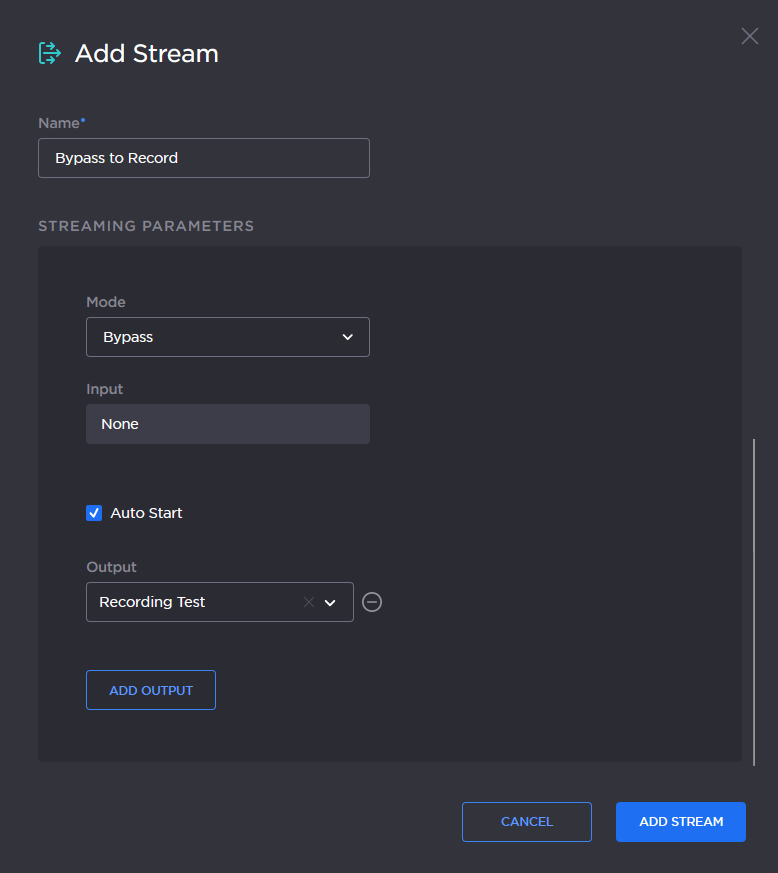Click the Add Stream dialog title

point(146,53)
